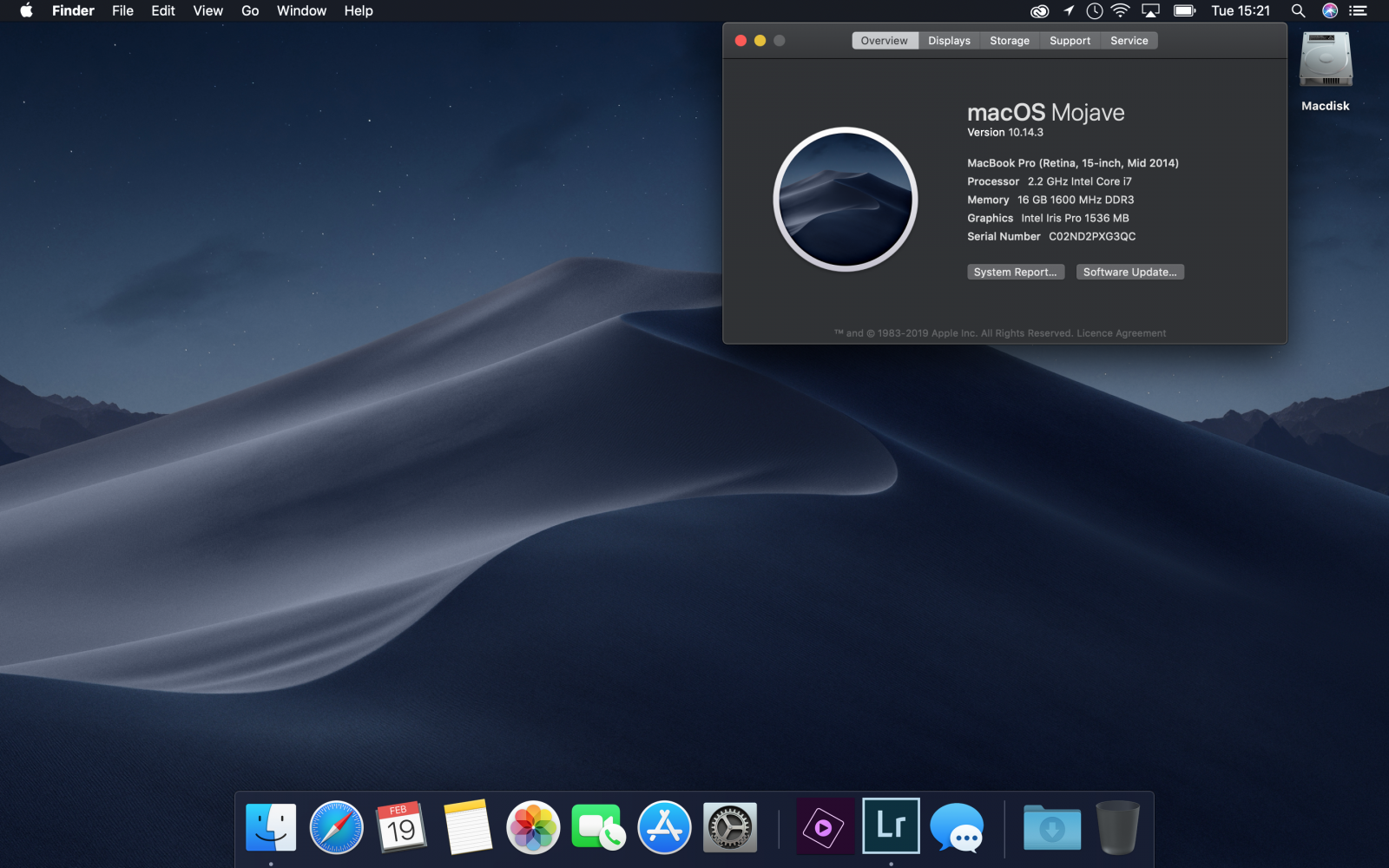Viewport: 1389px width, 868px height.
Task: Click the Graphics Intel Iris Pro 1536 MB line
Action: point(1048,218)
